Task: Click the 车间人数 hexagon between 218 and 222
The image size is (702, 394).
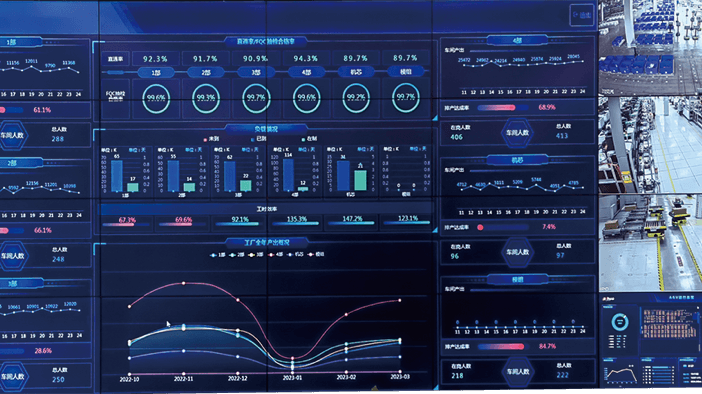Action: click(x=518, y=372)
